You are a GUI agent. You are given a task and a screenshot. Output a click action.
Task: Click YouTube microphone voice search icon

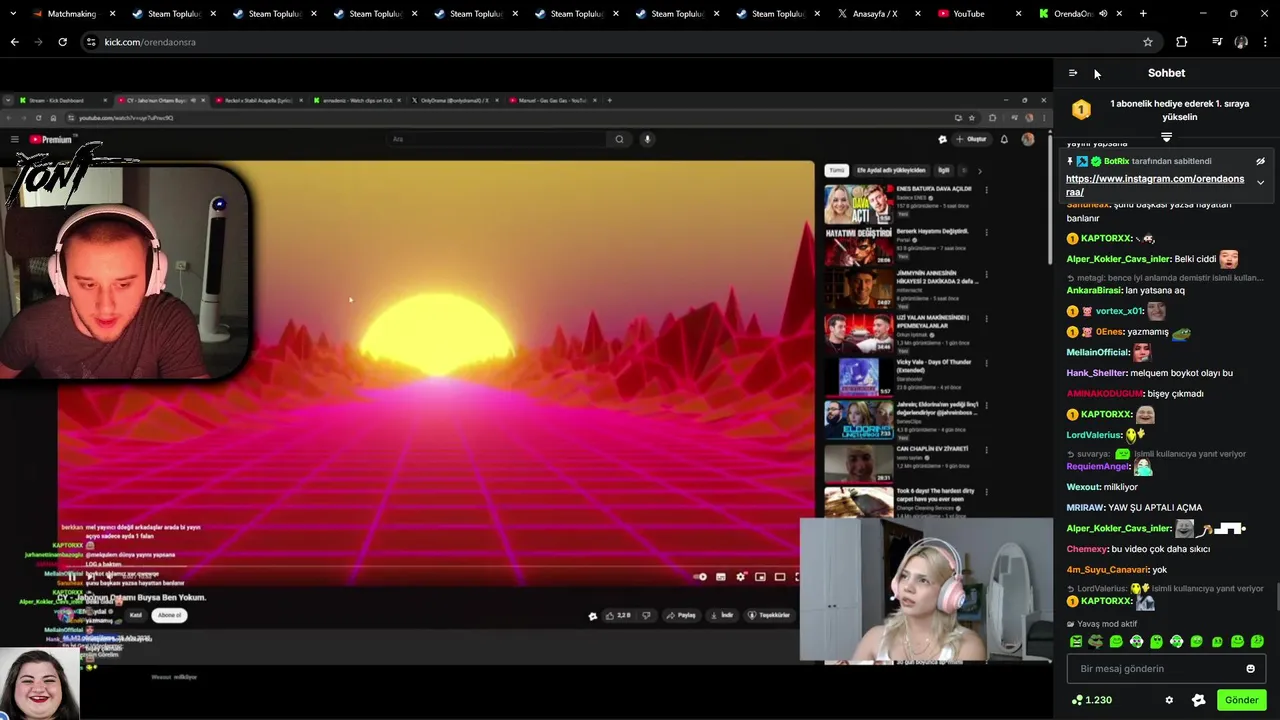pos(647,139)
